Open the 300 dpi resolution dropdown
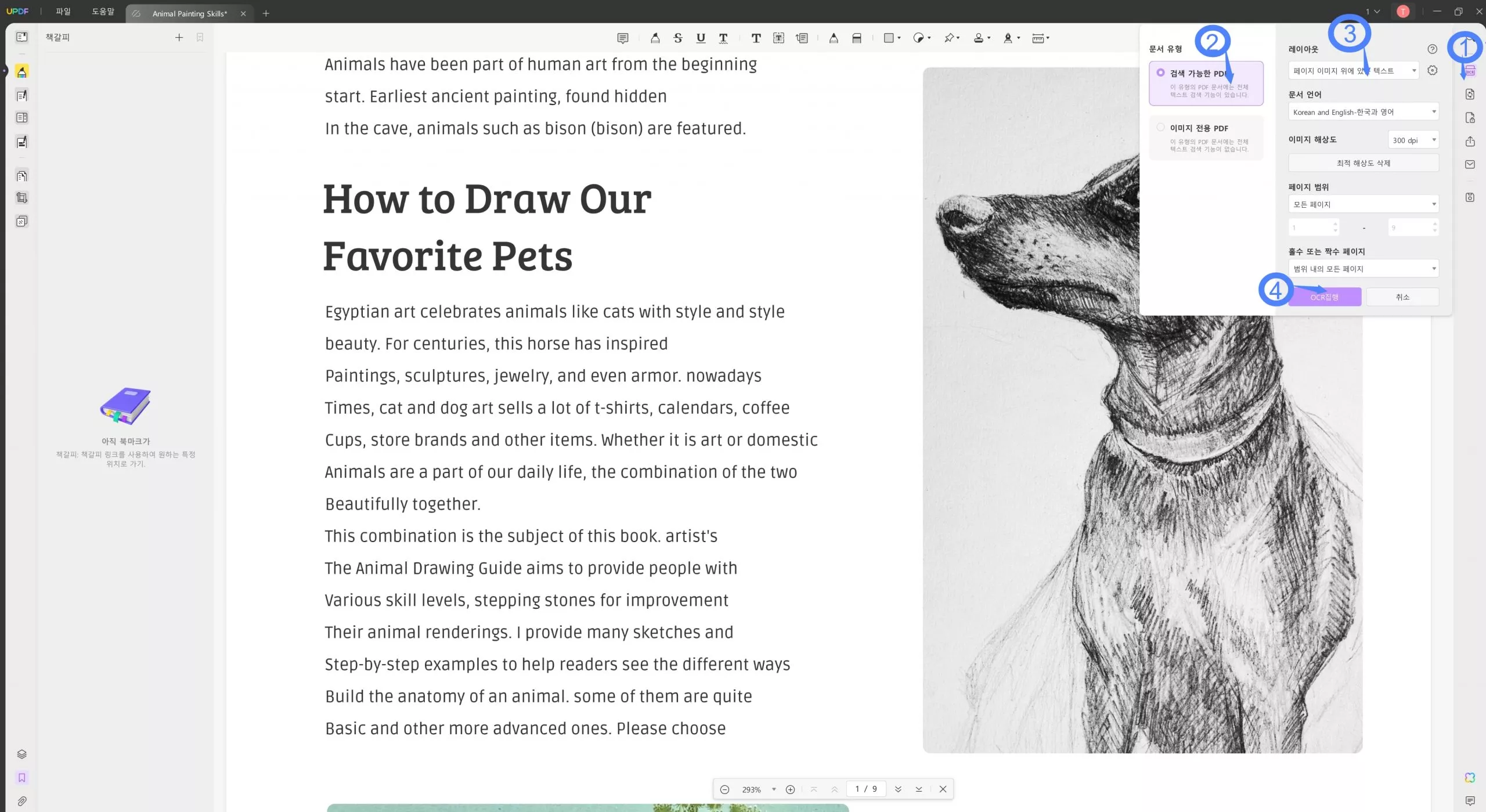 coord(1413,140)
